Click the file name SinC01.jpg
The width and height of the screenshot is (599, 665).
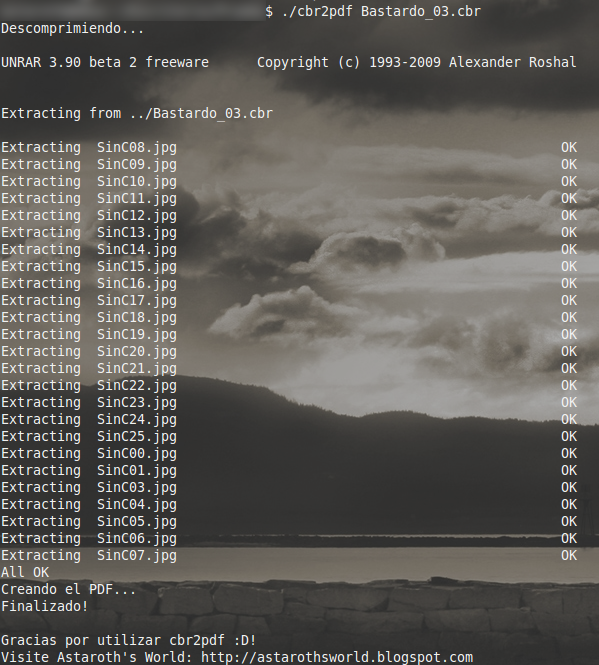point(137,470)
